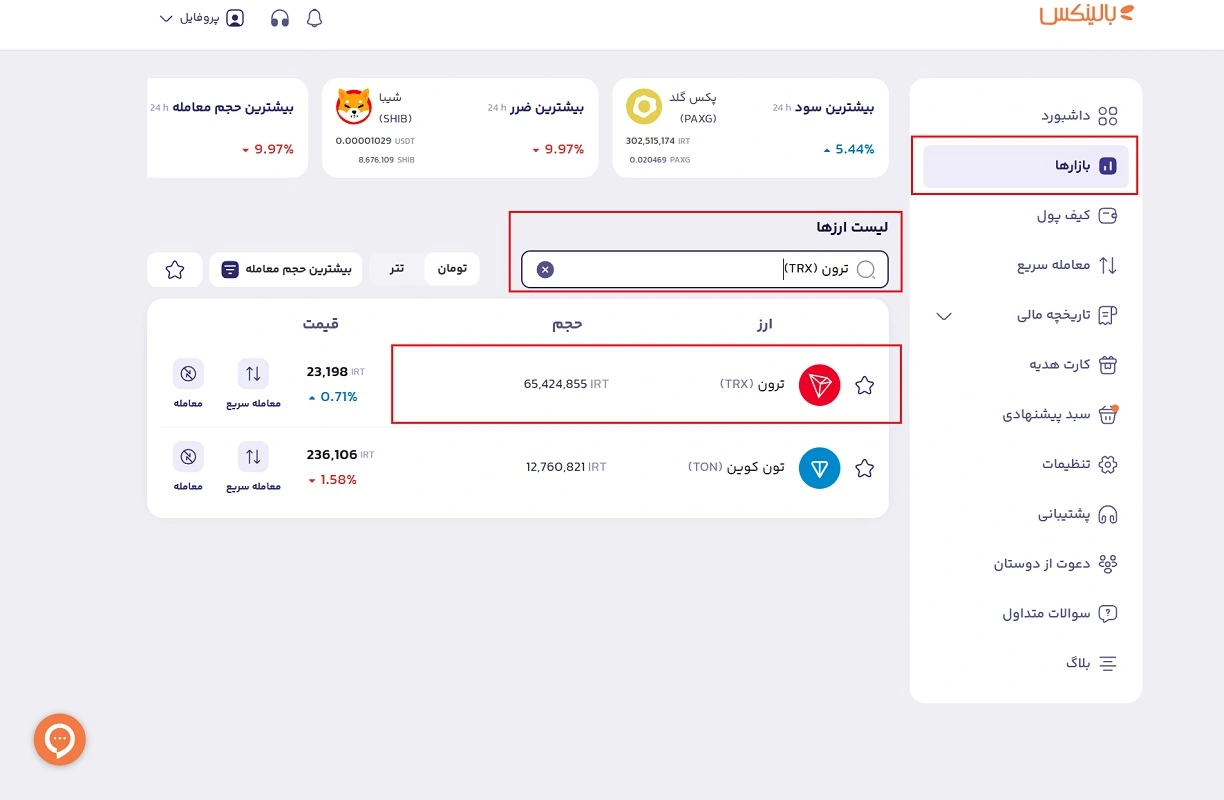Favorite تون کوین (TON) with its star

tap(865, 468)
